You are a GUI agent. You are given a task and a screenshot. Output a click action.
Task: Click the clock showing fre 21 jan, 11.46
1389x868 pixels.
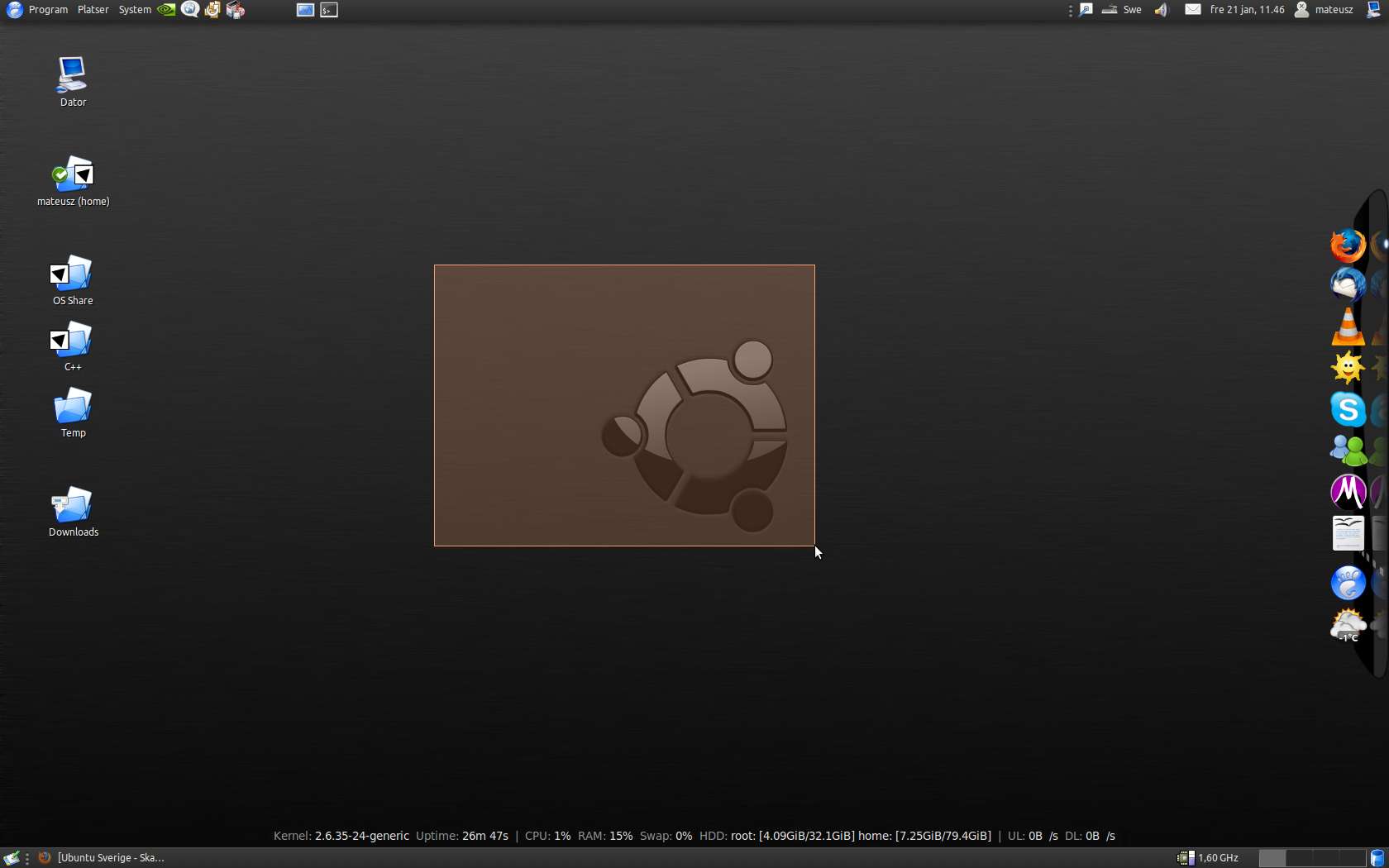pyautogui.click(x=1247, y=10)
